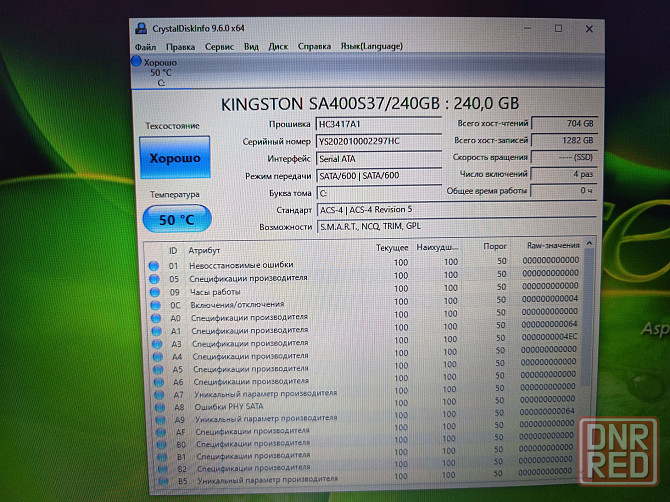Open the Файл menu

(145, 47)
